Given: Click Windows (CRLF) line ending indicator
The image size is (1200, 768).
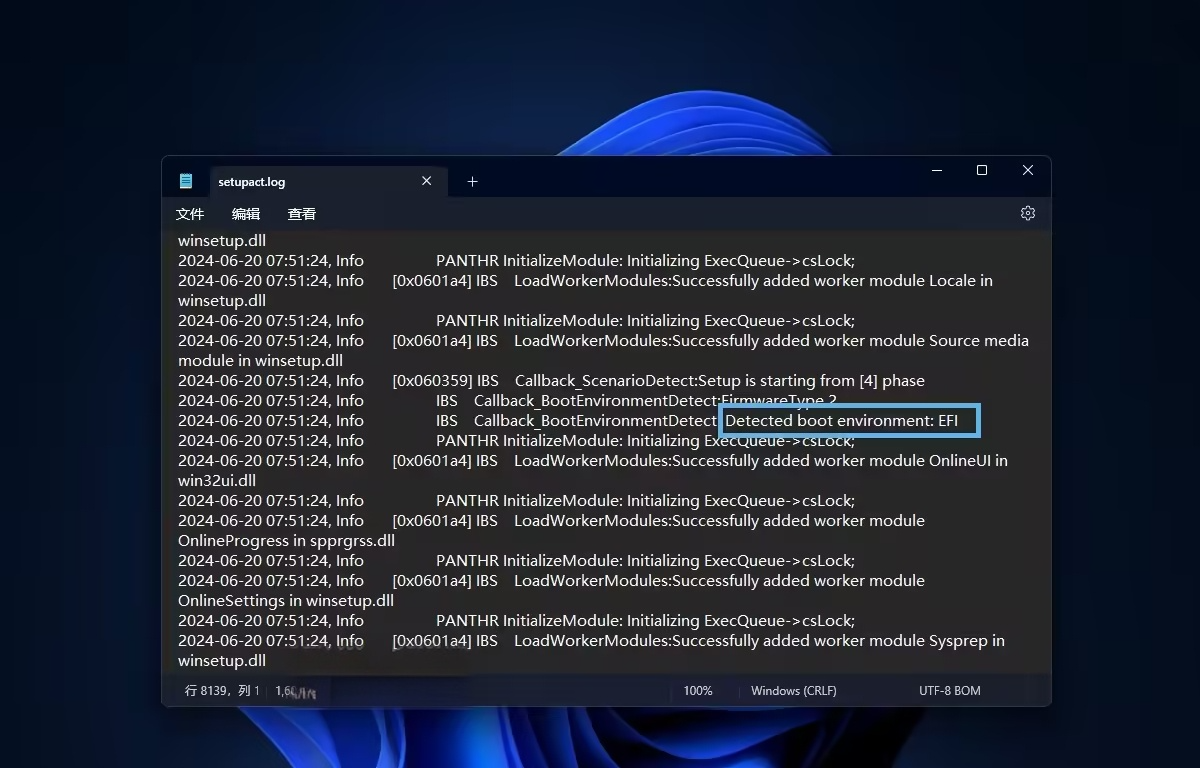Looking at the screenshot, I should click(x=793, y=691).
